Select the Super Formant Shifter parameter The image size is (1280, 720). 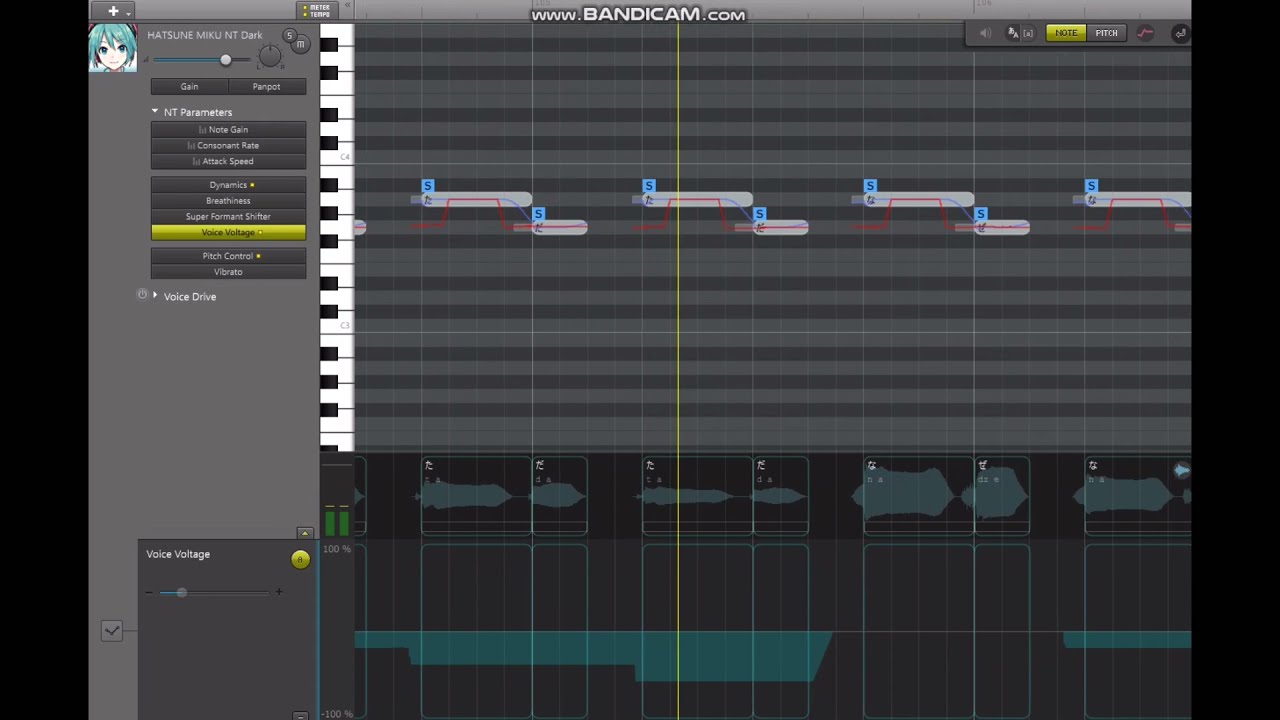[228, 216]
